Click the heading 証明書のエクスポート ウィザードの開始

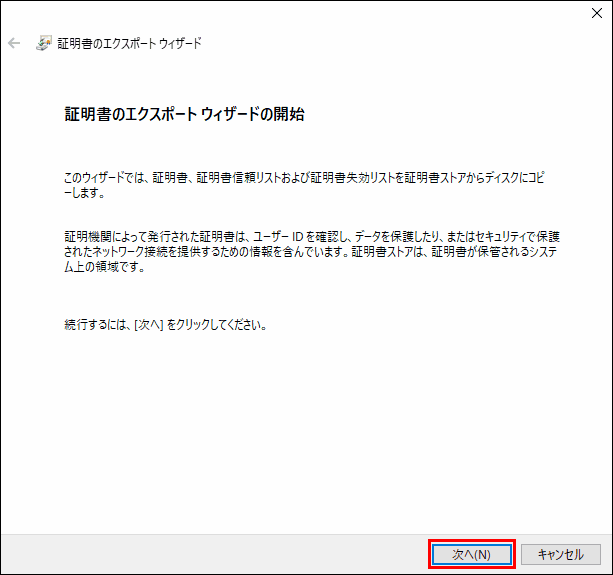[x=184, y=114]
